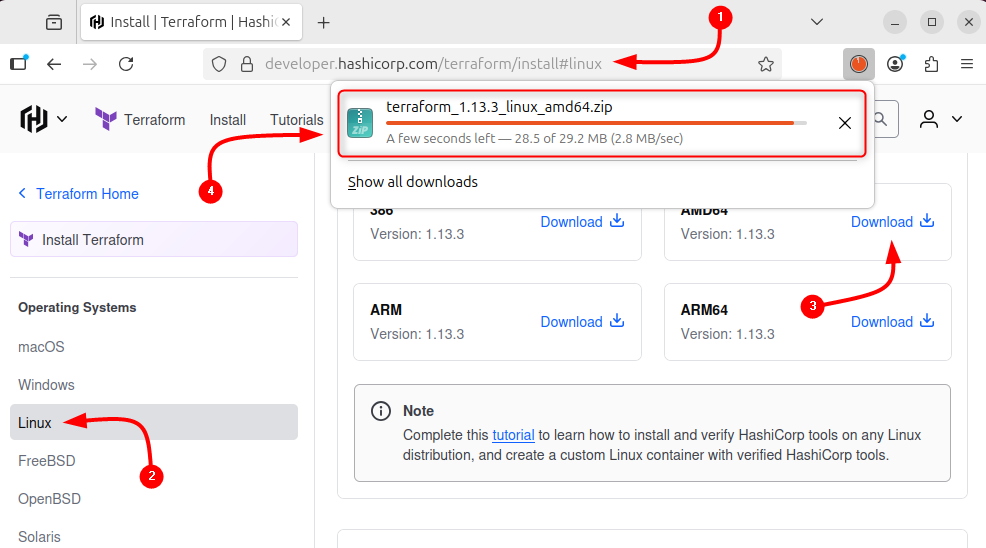Open the extensions puzzle icon

pos(932,64)
